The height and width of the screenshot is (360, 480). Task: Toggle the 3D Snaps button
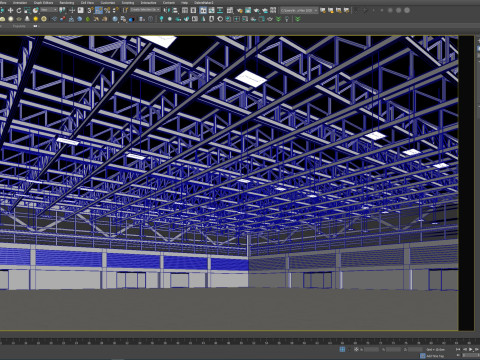pos(90,10)
